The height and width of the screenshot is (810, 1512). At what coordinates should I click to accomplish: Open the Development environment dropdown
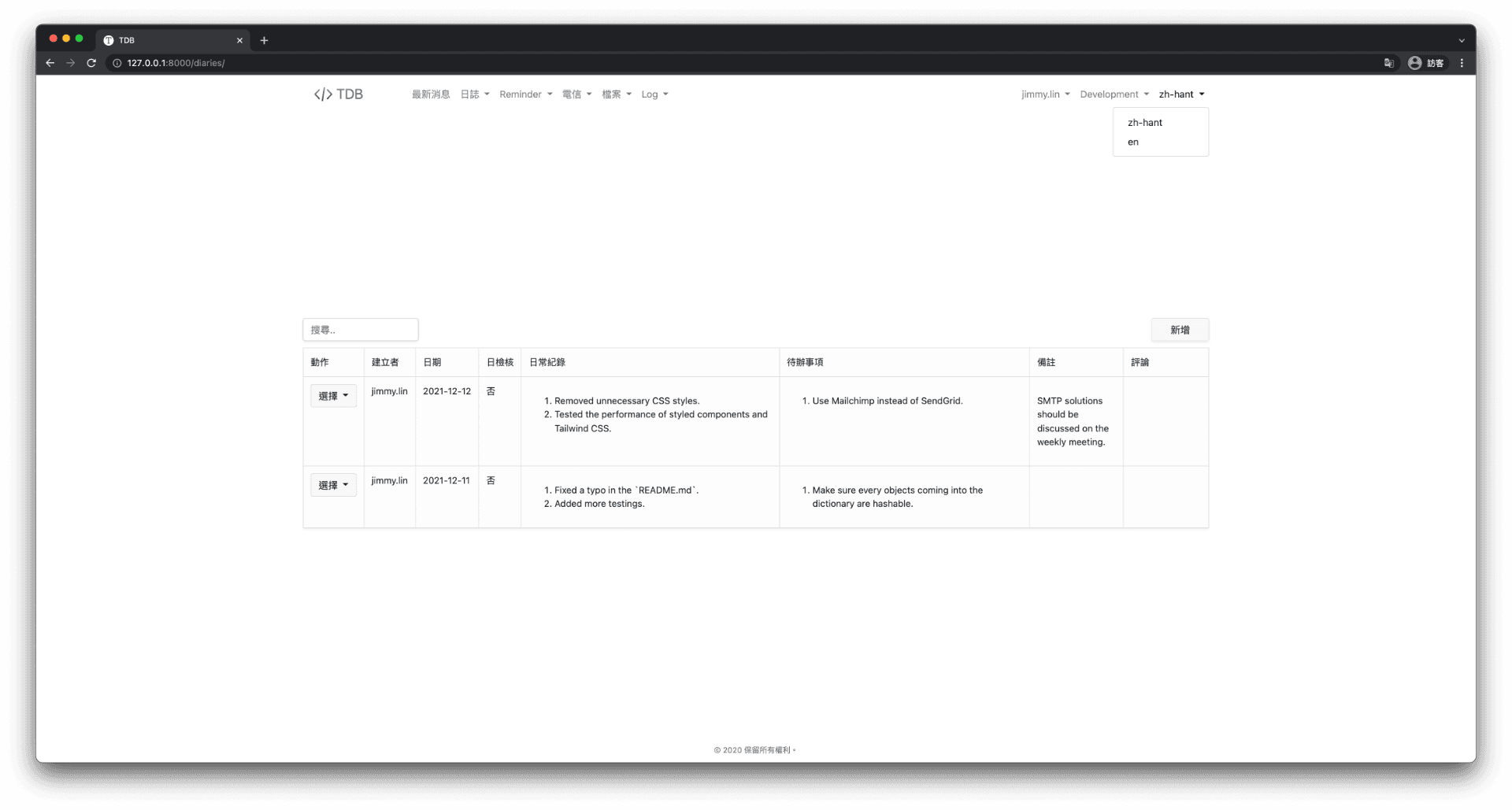point(1114,94)
